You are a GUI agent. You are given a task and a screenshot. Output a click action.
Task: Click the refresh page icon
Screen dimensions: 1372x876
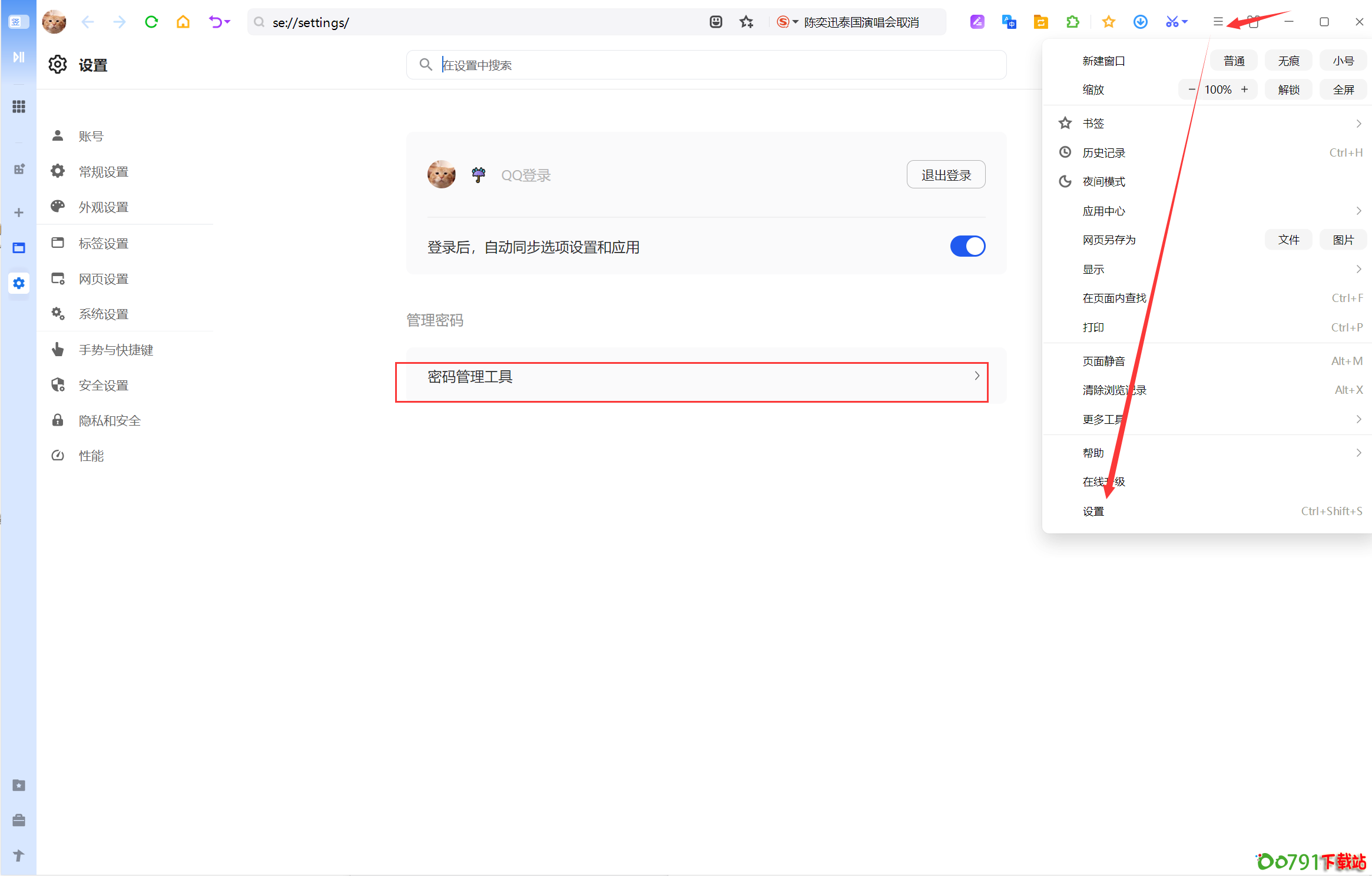click(x=151, y=22)
